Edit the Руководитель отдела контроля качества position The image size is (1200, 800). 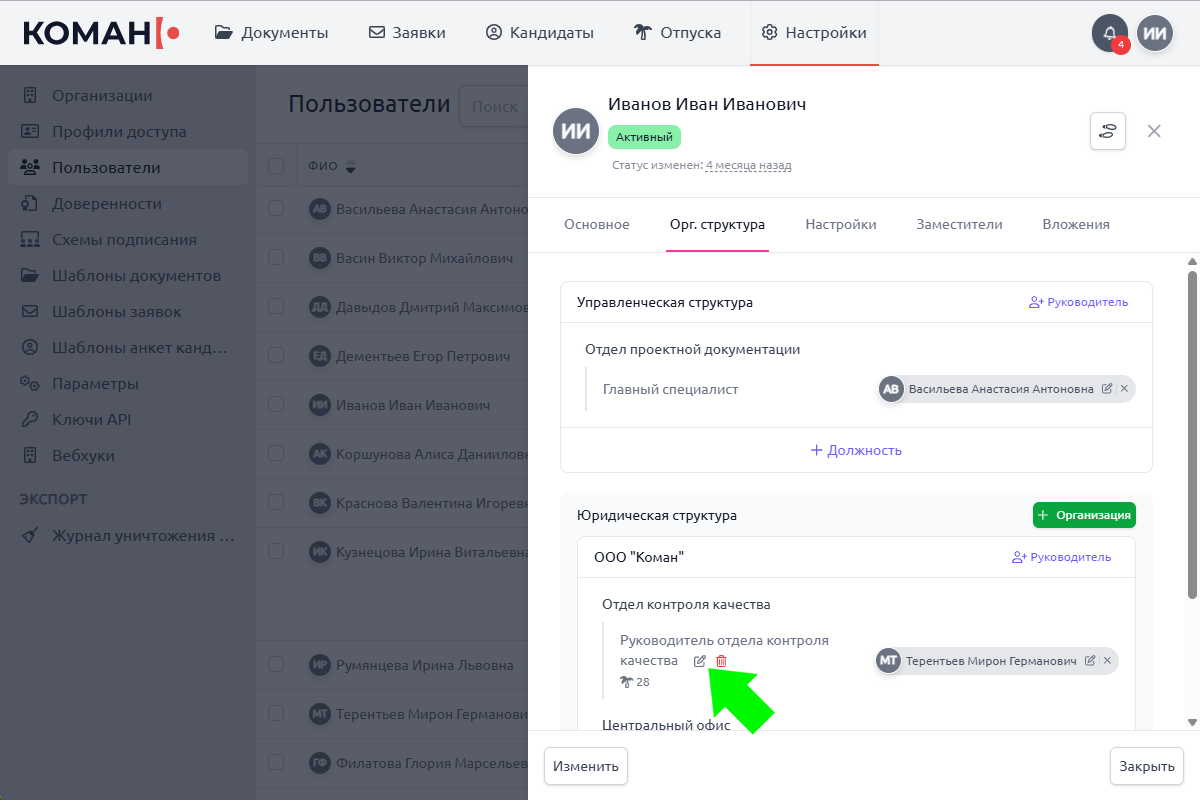700,661
